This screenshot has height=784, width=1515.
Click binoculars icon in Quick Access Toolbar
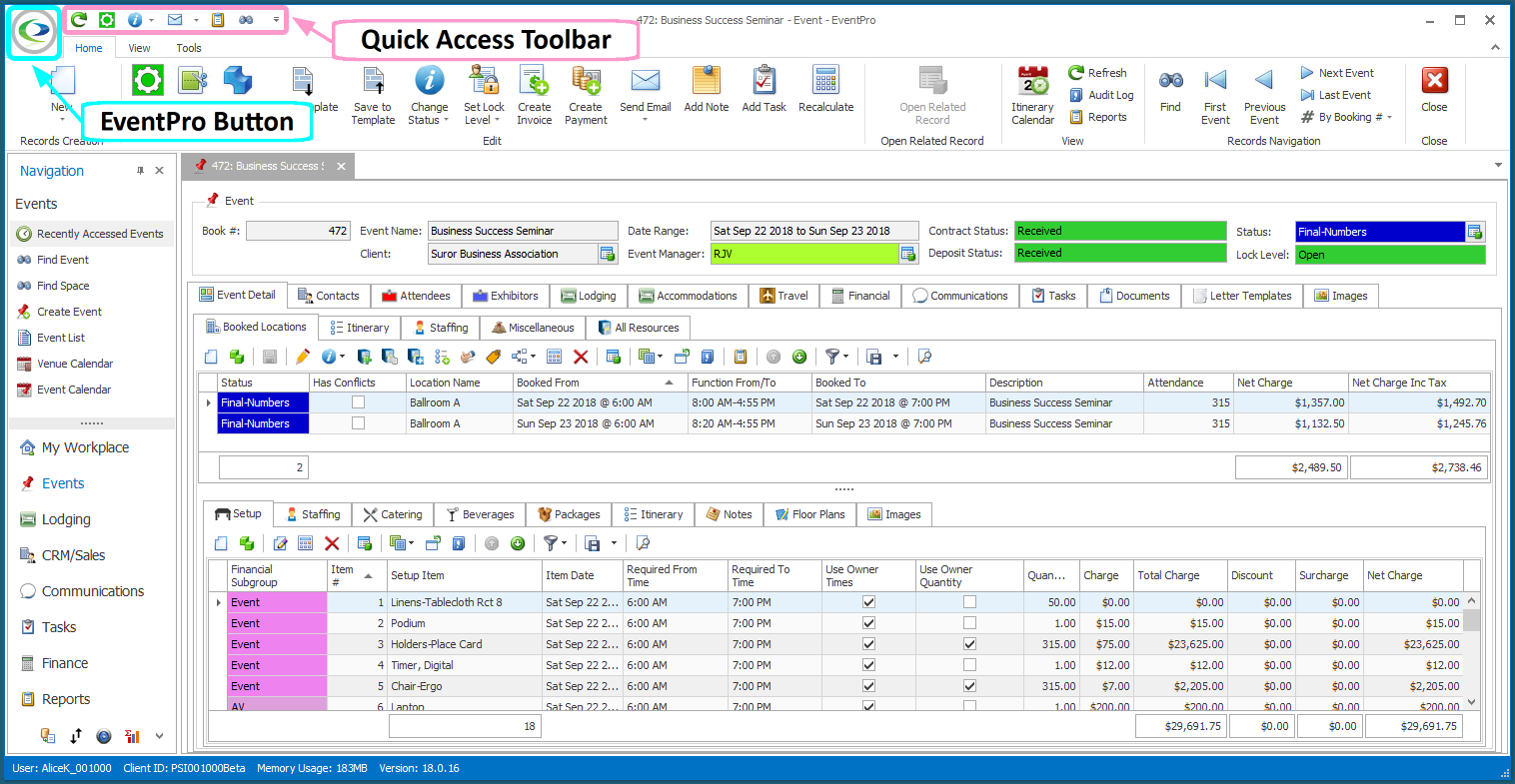point(246,20)
